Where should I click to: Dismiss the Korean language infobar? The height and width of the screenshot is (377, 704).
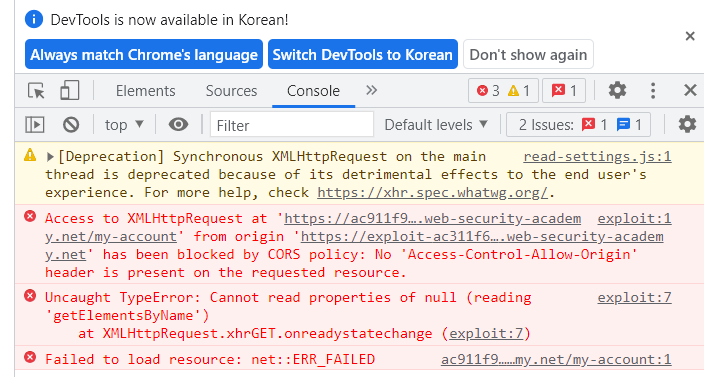tap(690, 36)
